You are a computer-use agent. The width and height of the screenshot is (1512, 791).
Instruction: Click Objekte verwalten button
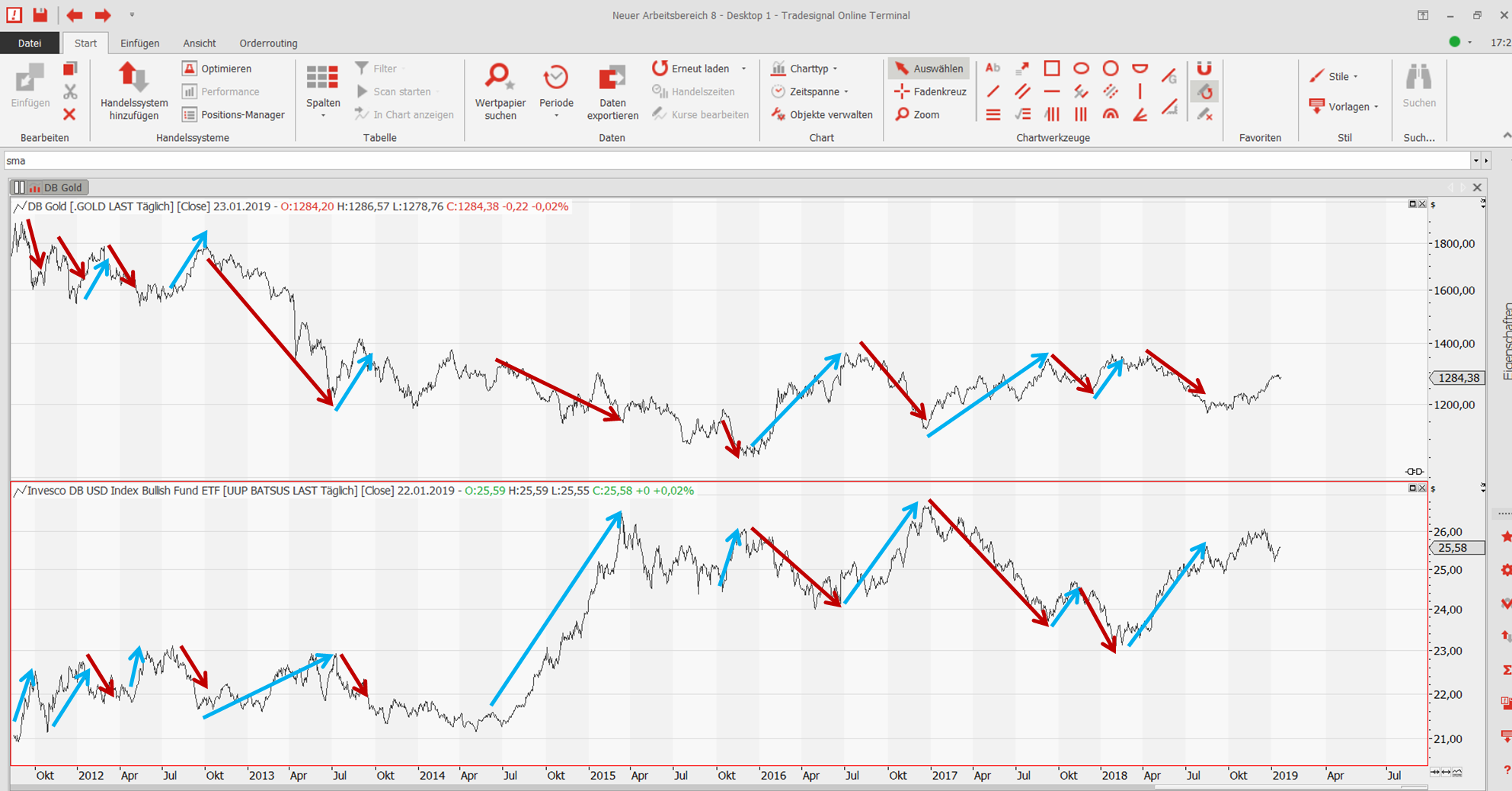822,114
